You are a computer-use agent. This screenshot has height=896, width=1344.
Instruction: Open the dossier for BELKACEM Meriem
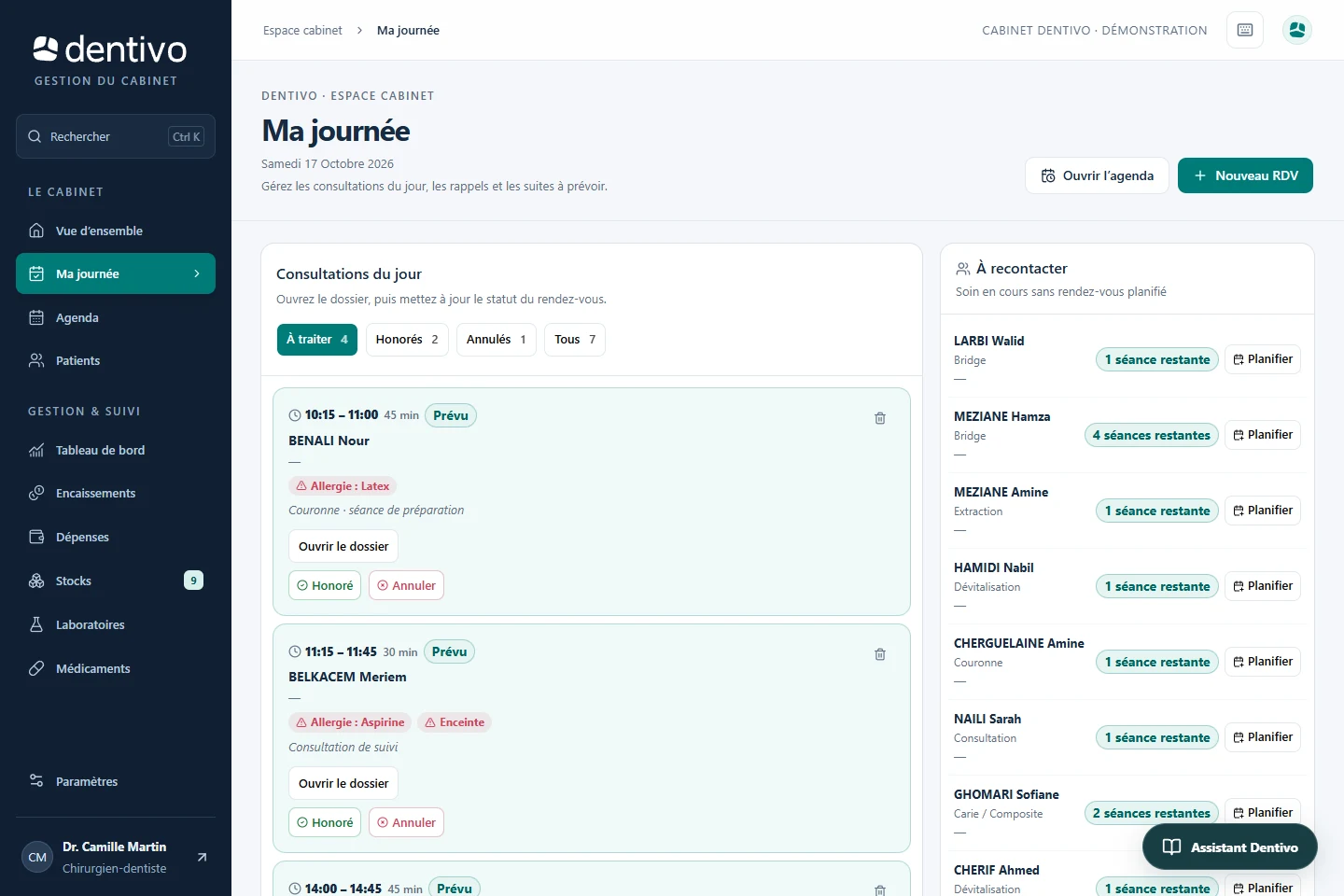[x=343, y=783]
